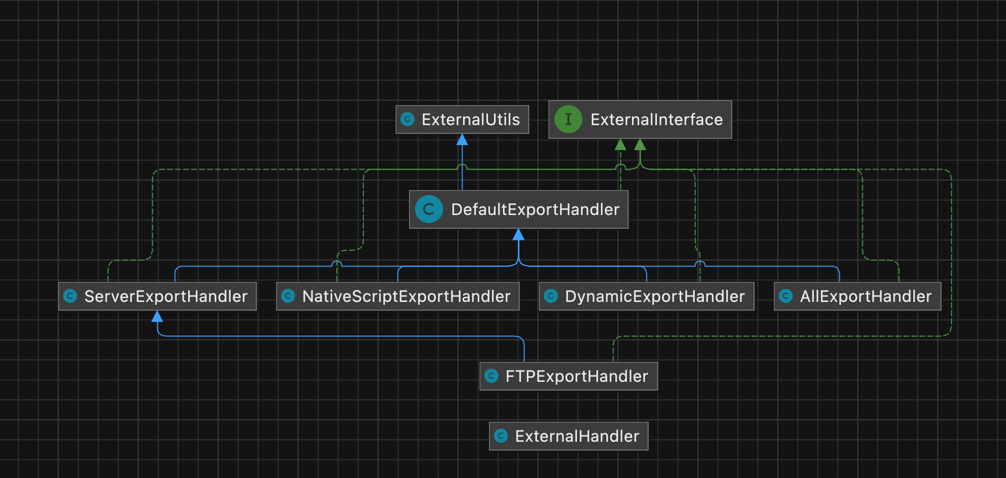This screenshot has width=1006, height=478.
Task: Select the FTPExportHandler class label
Action: [577, 376]
